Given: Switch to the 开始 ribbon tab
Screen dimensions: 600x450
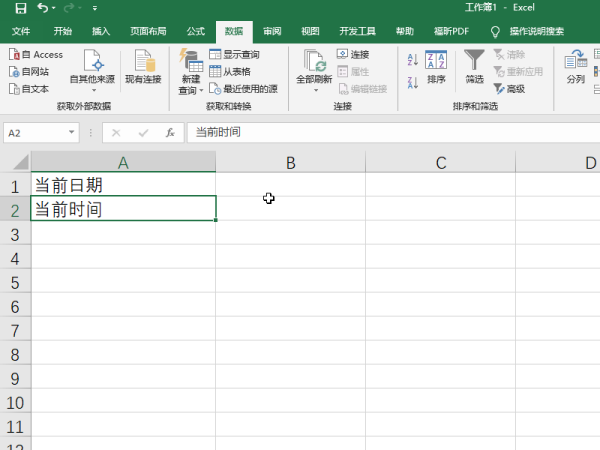Looking at the screenshot, I should tap(62, 31).
